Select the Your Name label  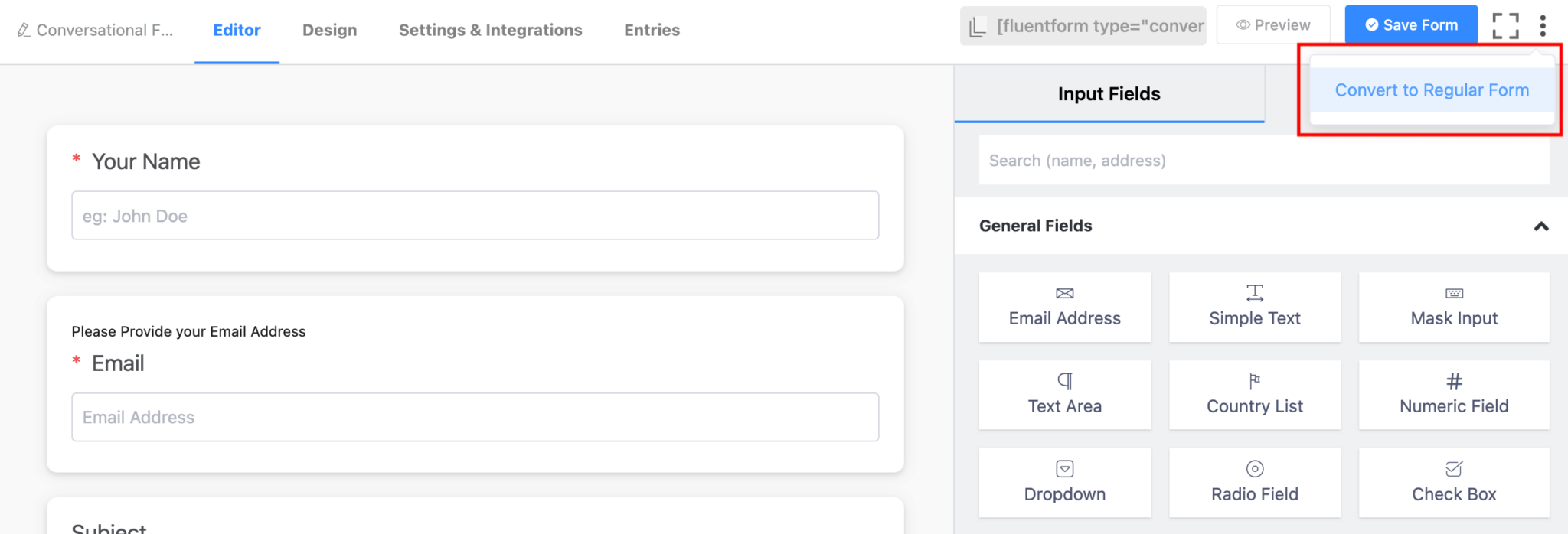point(145,161)
